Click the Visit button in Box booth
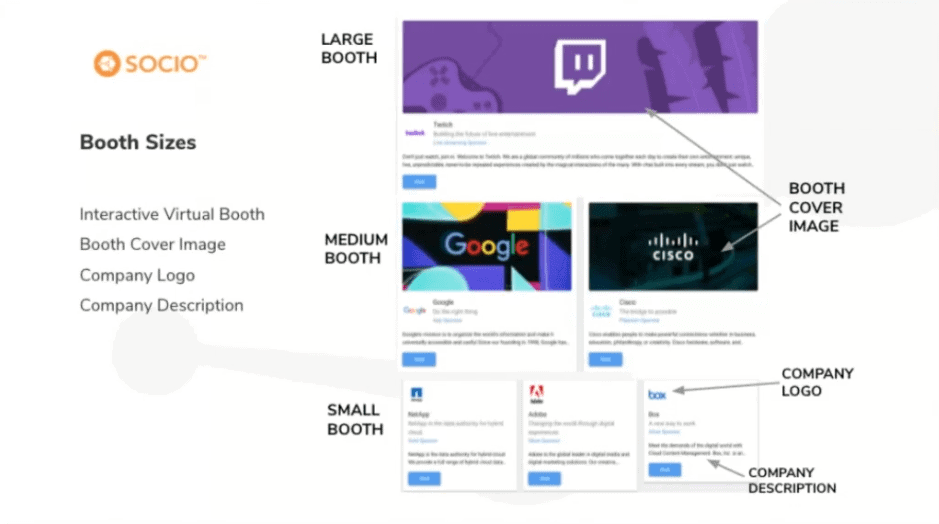939x524 pixels. pyautogui.click(x=665, y=470)
